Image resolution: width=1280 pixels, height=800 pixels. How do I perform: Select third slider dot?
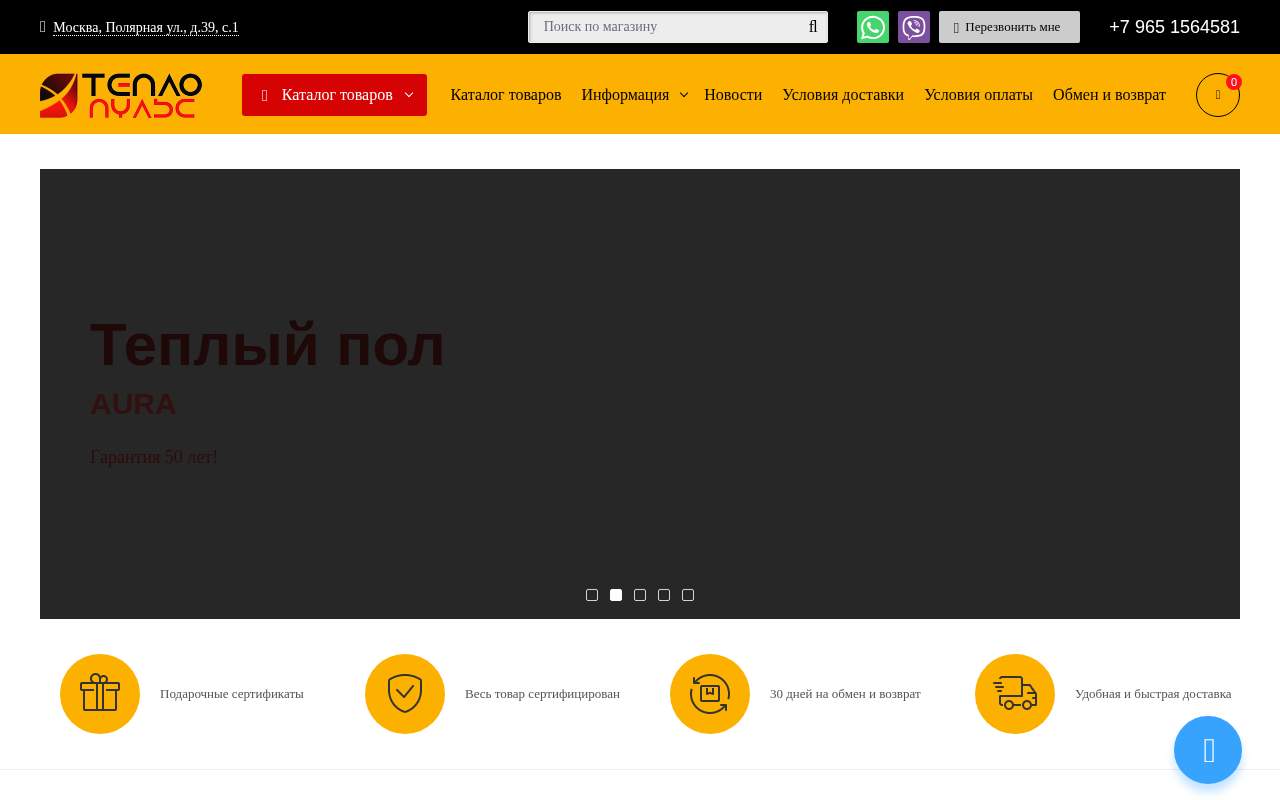tap(640, 595)
